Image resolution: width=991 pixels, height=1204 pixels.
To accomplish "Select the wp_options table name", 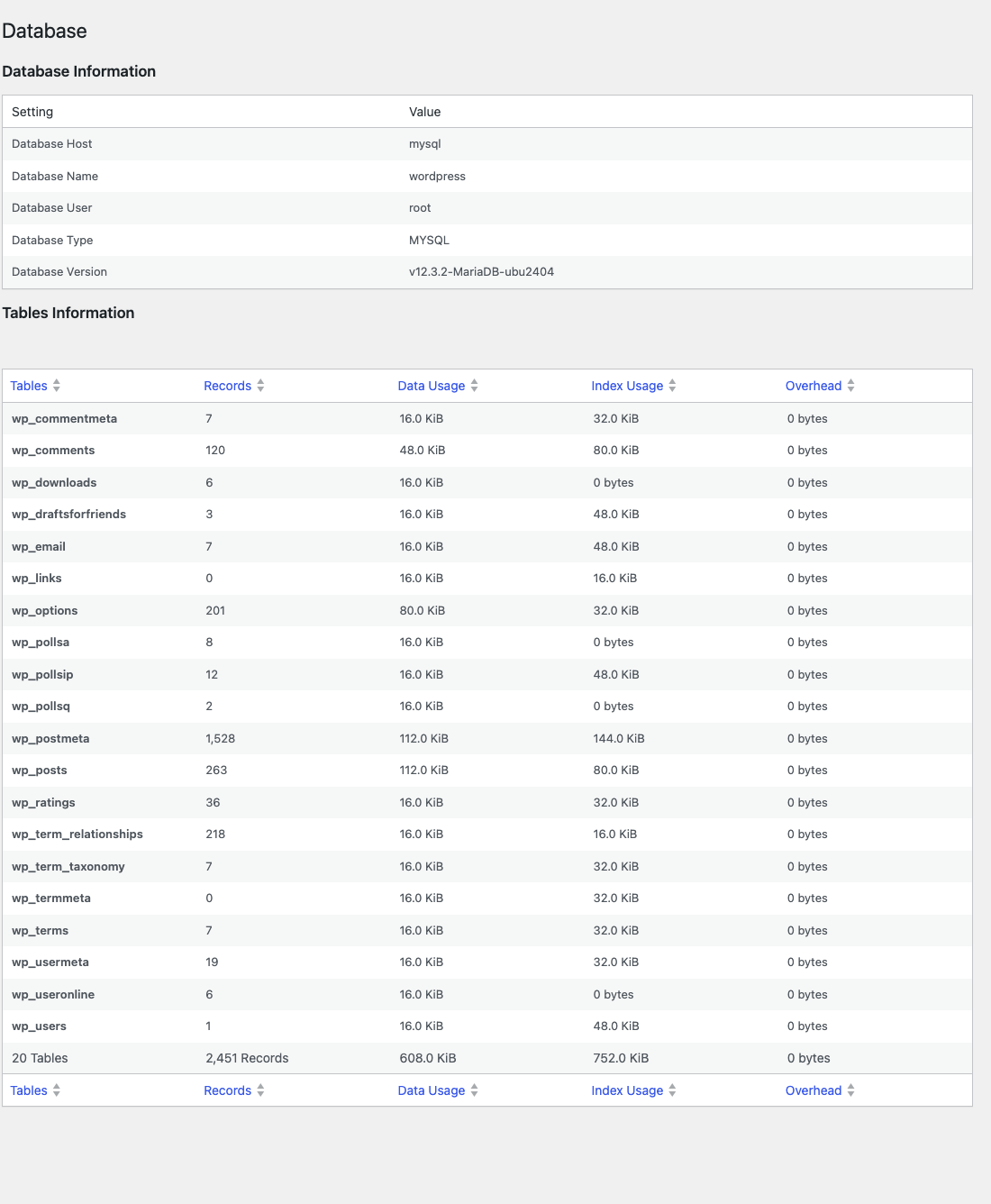I will coord(45,610).
